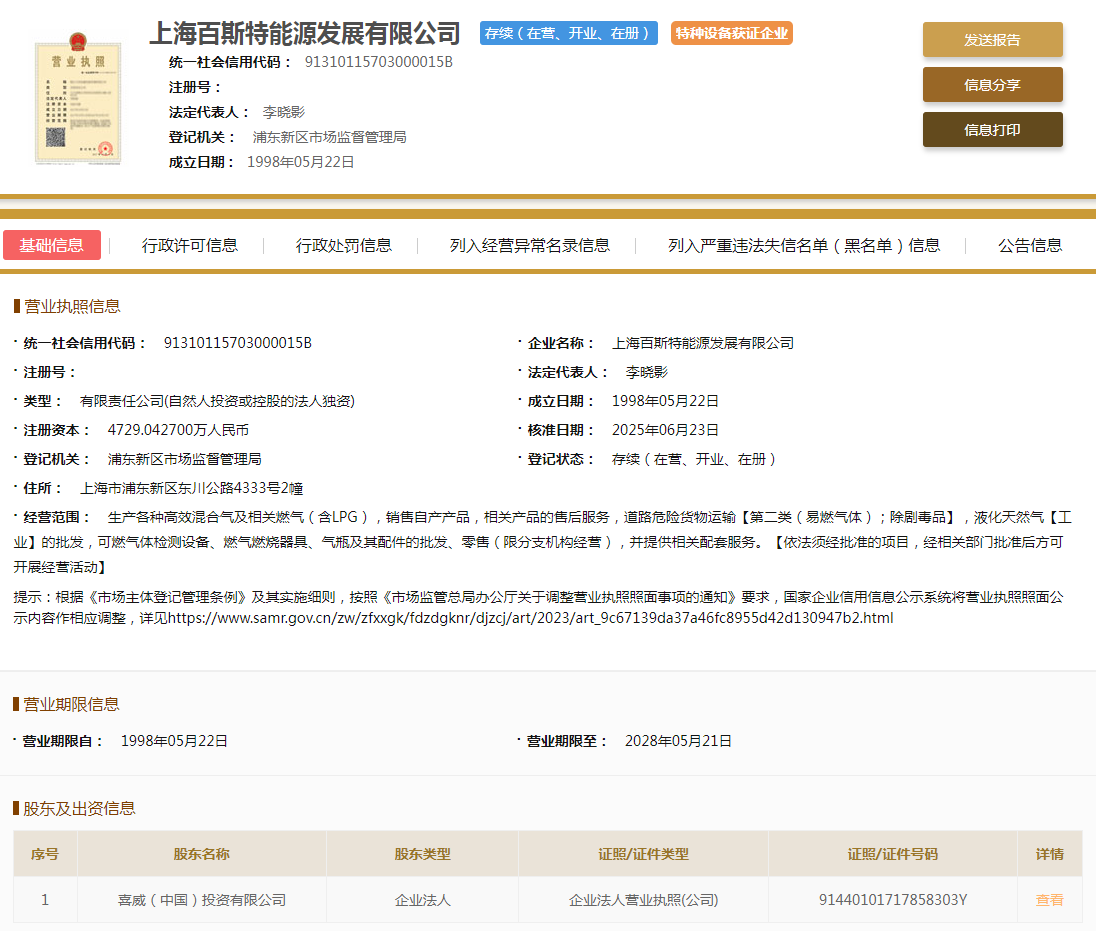Click 登记机关 value in 营业执照信息 section
Screen dimensions: 1096x931
[185, 459]
